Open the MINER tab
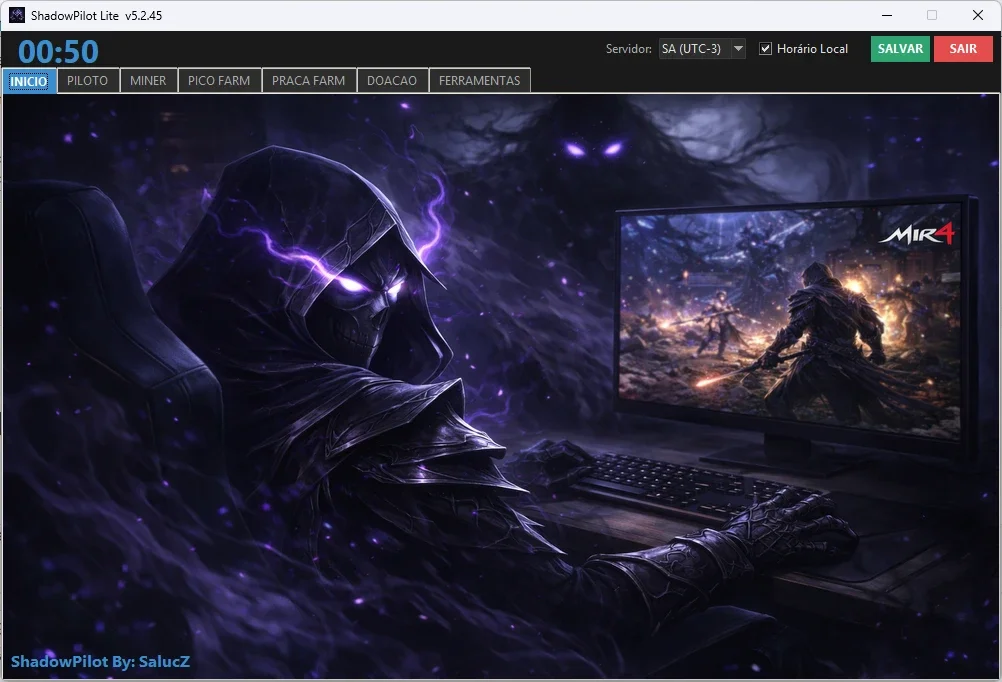The image size is (1002, 682). coord(148,81)
